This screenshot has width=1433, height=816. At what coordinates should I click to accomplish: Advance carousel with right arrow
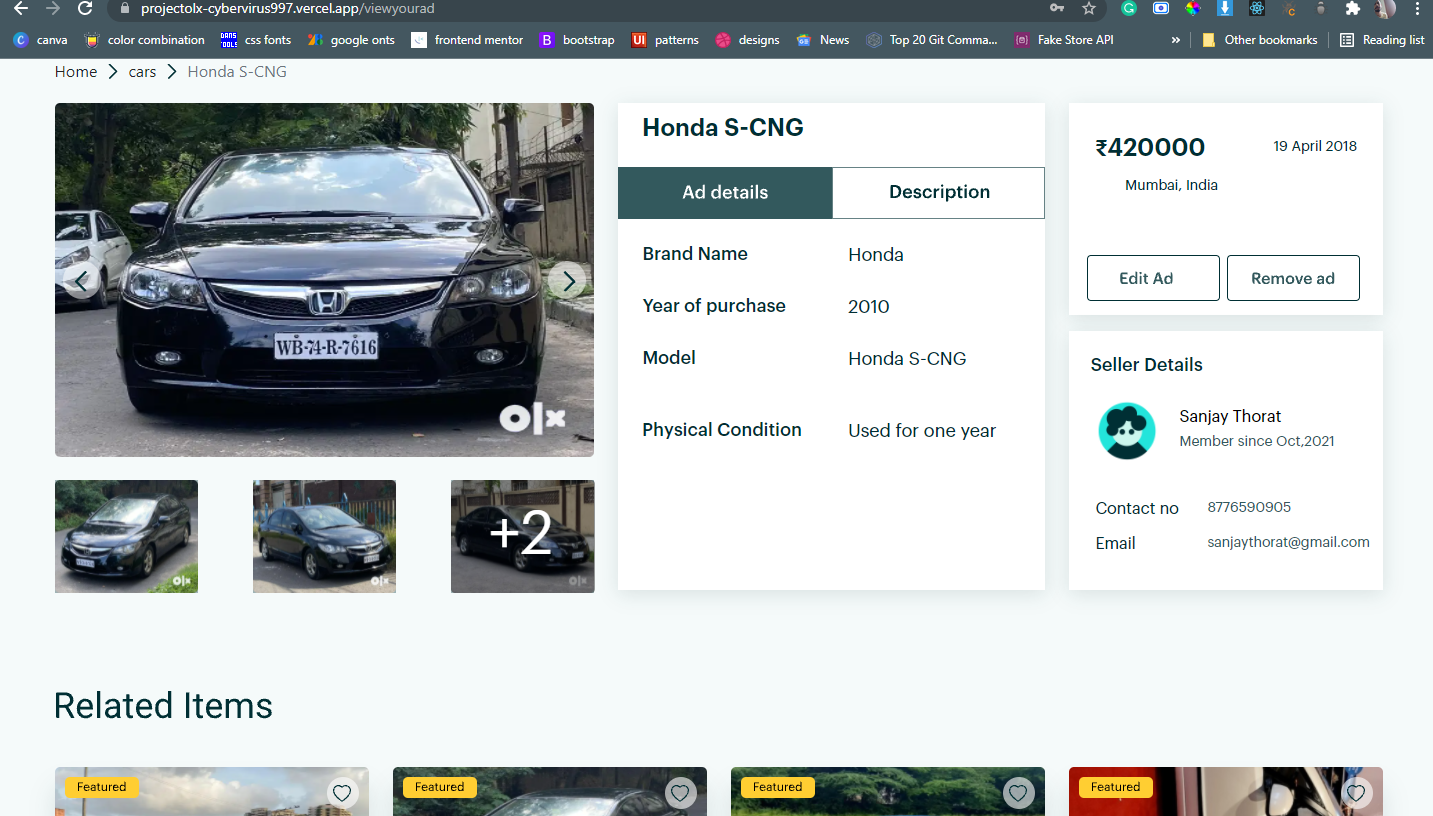point(567,281)
